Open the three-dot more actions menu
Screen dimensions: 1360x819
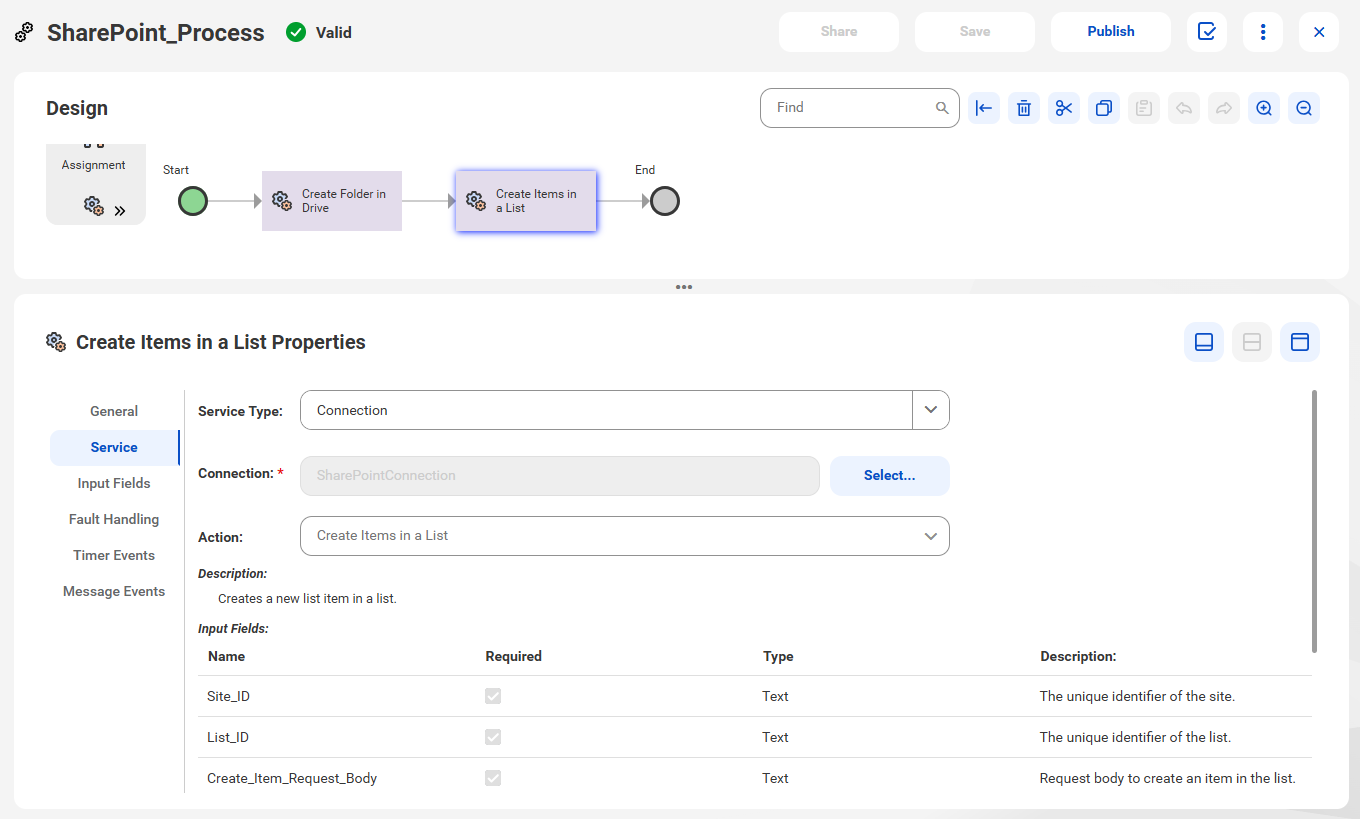tap(1263, 32)
